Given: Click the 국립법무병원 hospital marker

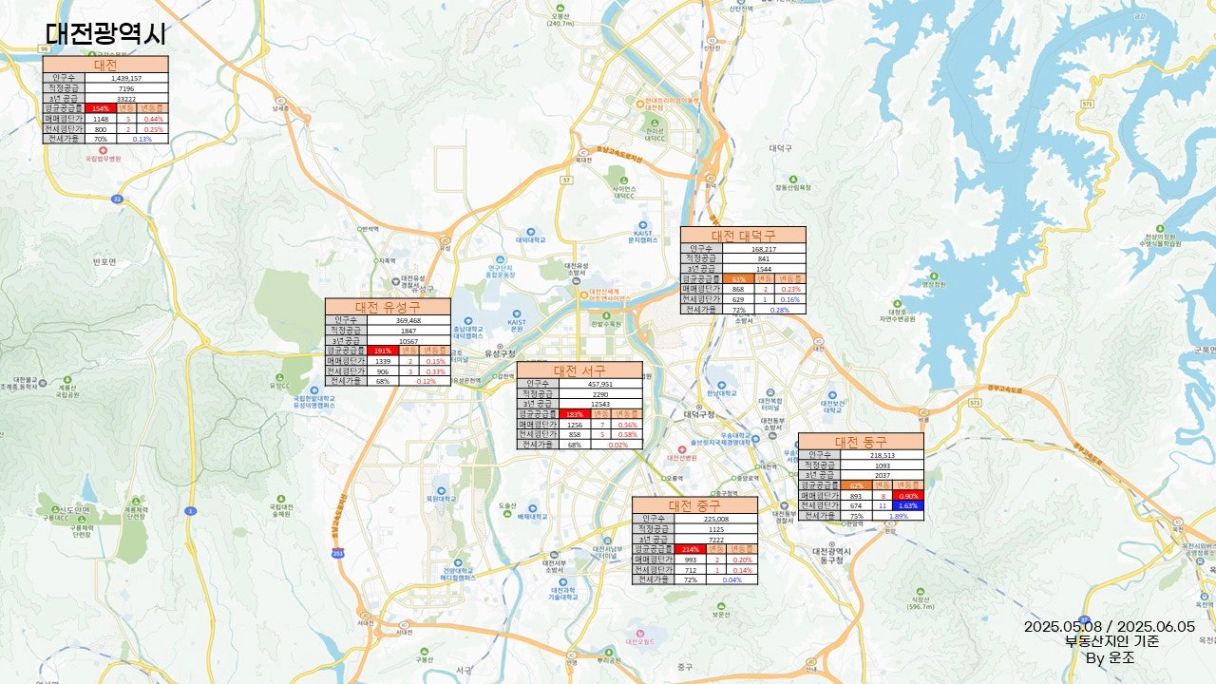Looking at the screenshot, I should coord(103,150).
